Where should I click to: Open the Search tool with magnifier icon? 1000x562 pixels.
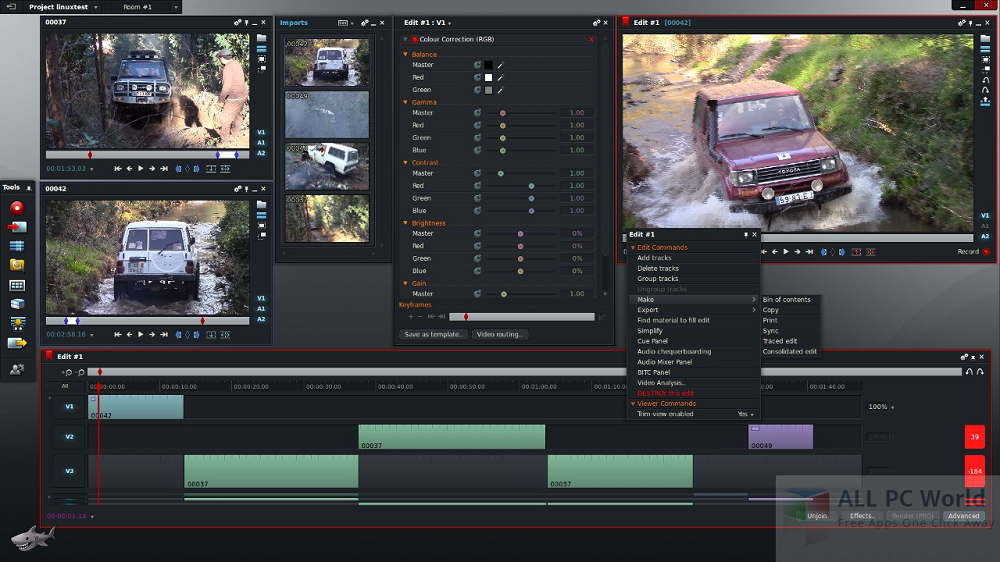17,265
